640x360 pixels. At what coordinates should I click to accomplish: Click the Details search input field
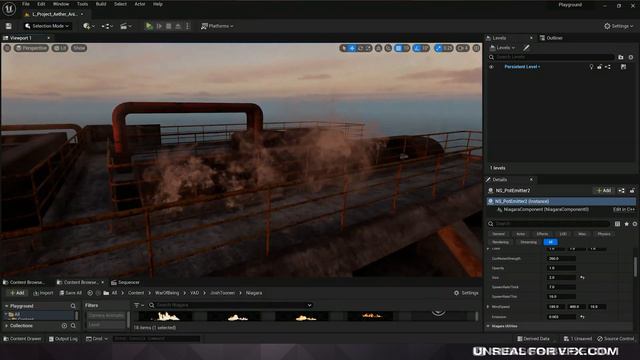[552, 224]
